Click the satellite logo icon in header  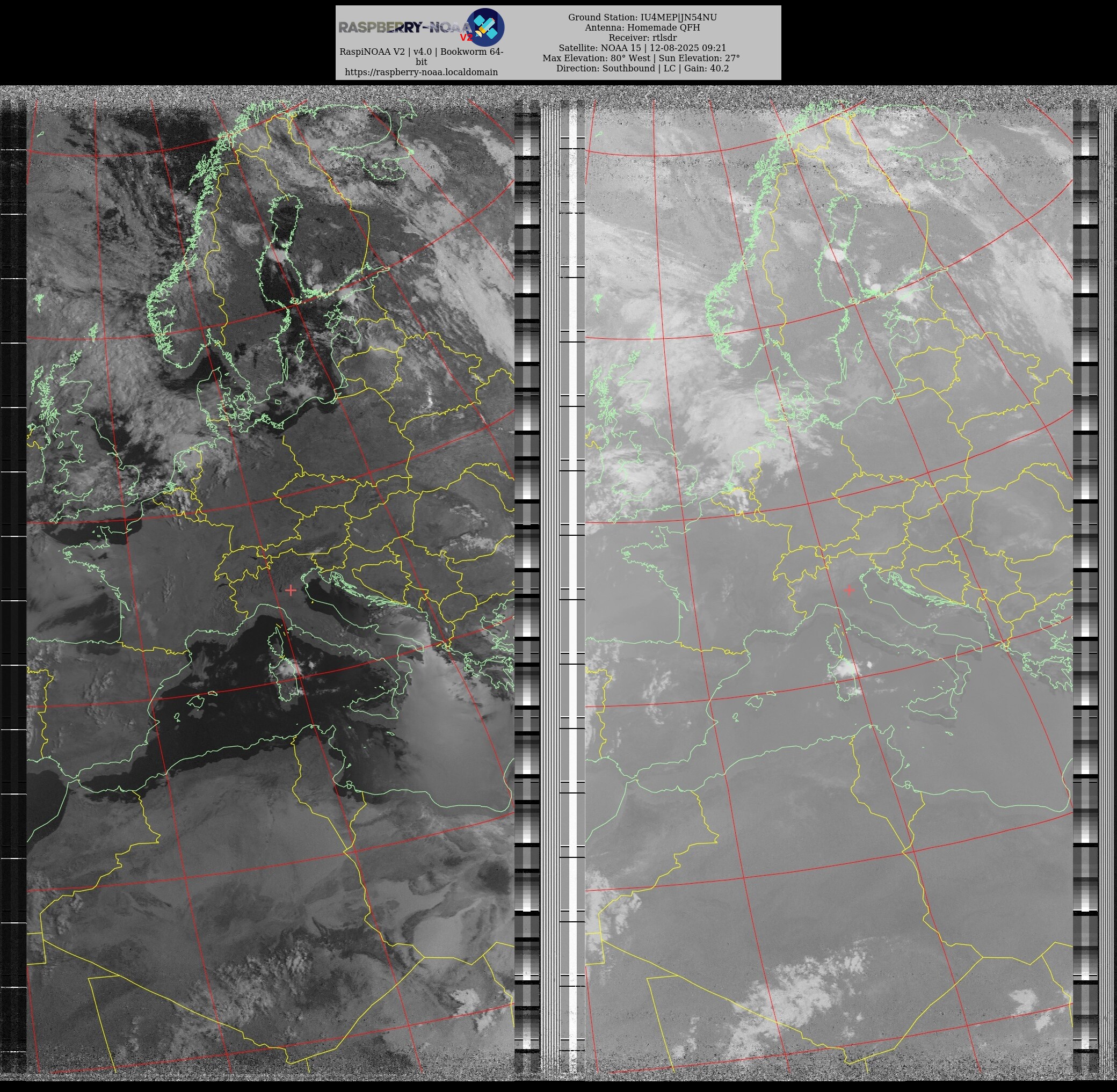[x=485, y=27]
